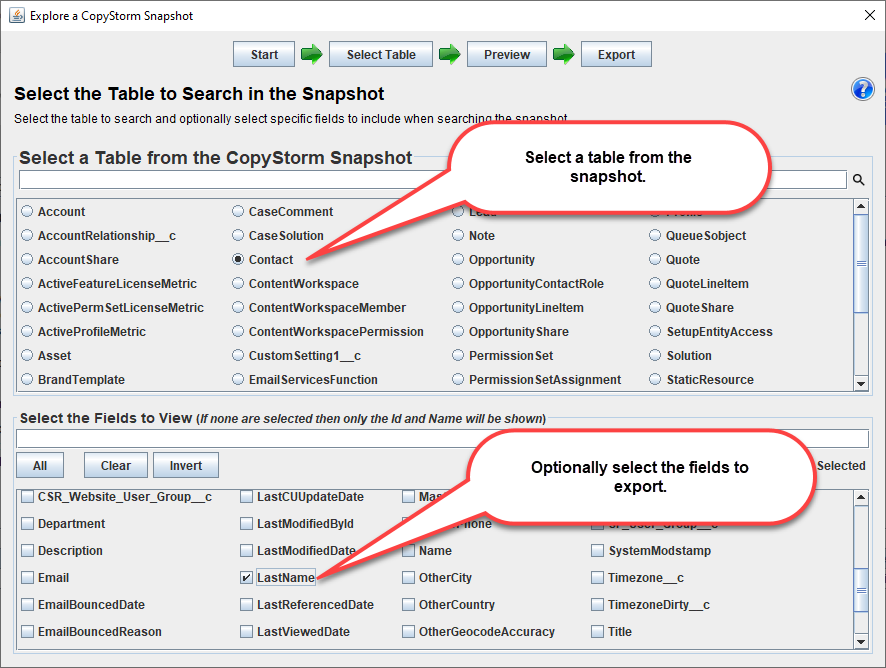This screenshot has height=668, width=886.
Task: Close the Explore a CopyStorm Snapshot window
Action: point(870,15)
